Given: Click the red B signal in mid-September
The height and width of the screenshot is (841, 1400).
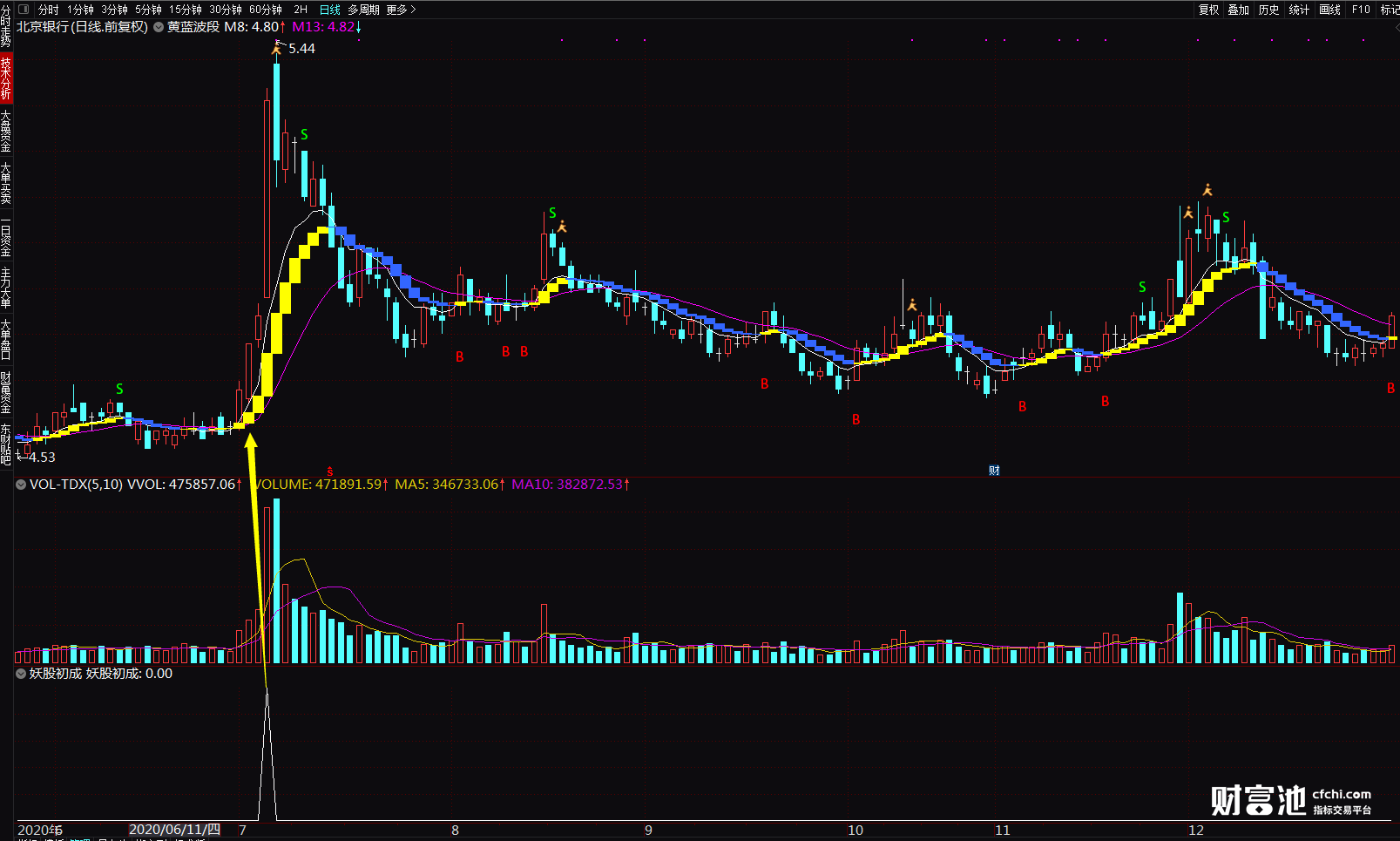Looking at the screenshot, I should pos(765,384).
